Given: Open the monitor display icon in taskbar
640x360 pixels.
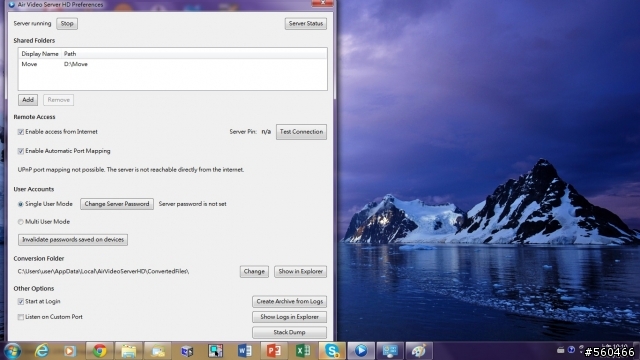Looking at the screenshot, I should 390,351.
